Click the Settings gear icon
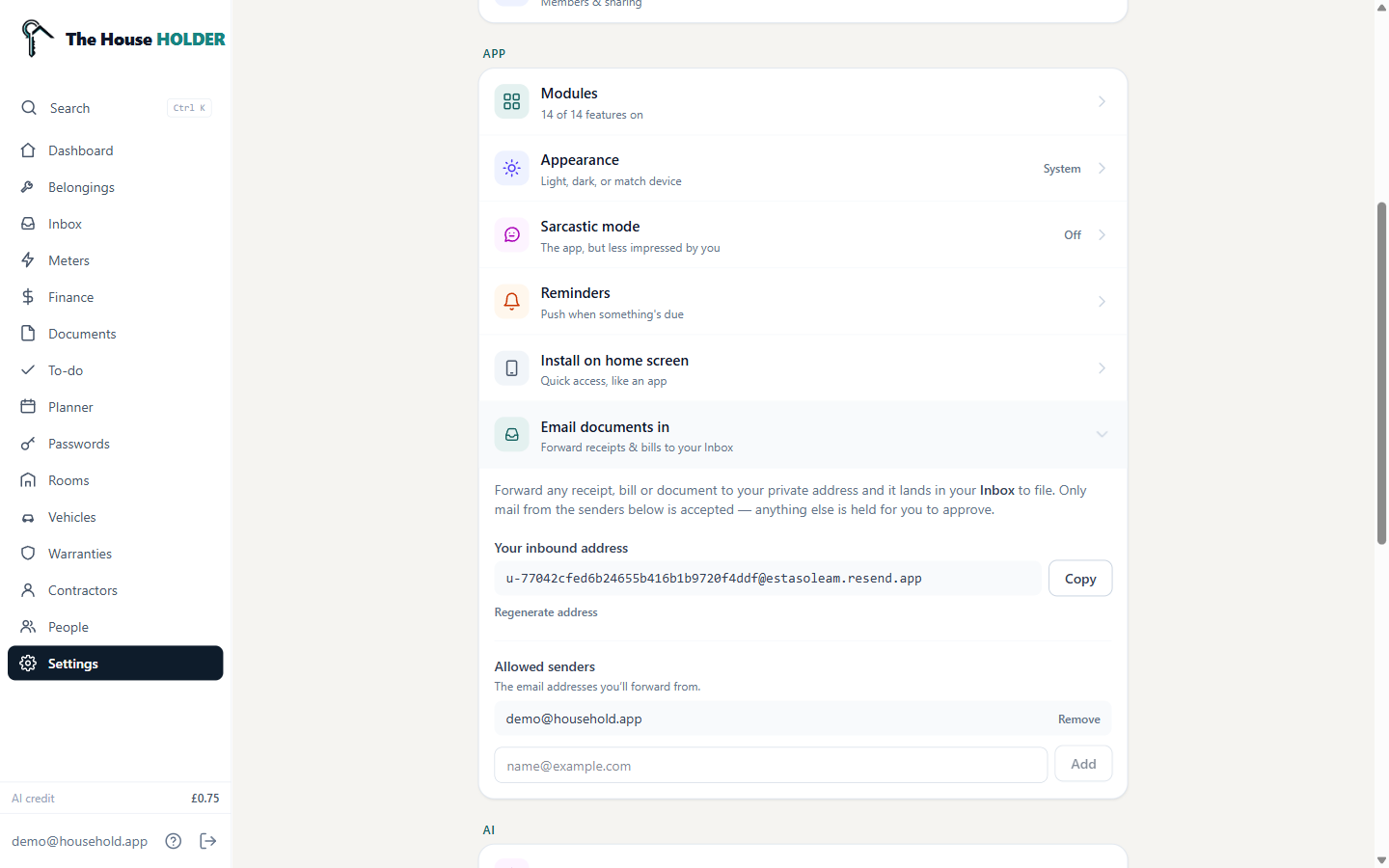1389x868 pixels. click(28, 664)
